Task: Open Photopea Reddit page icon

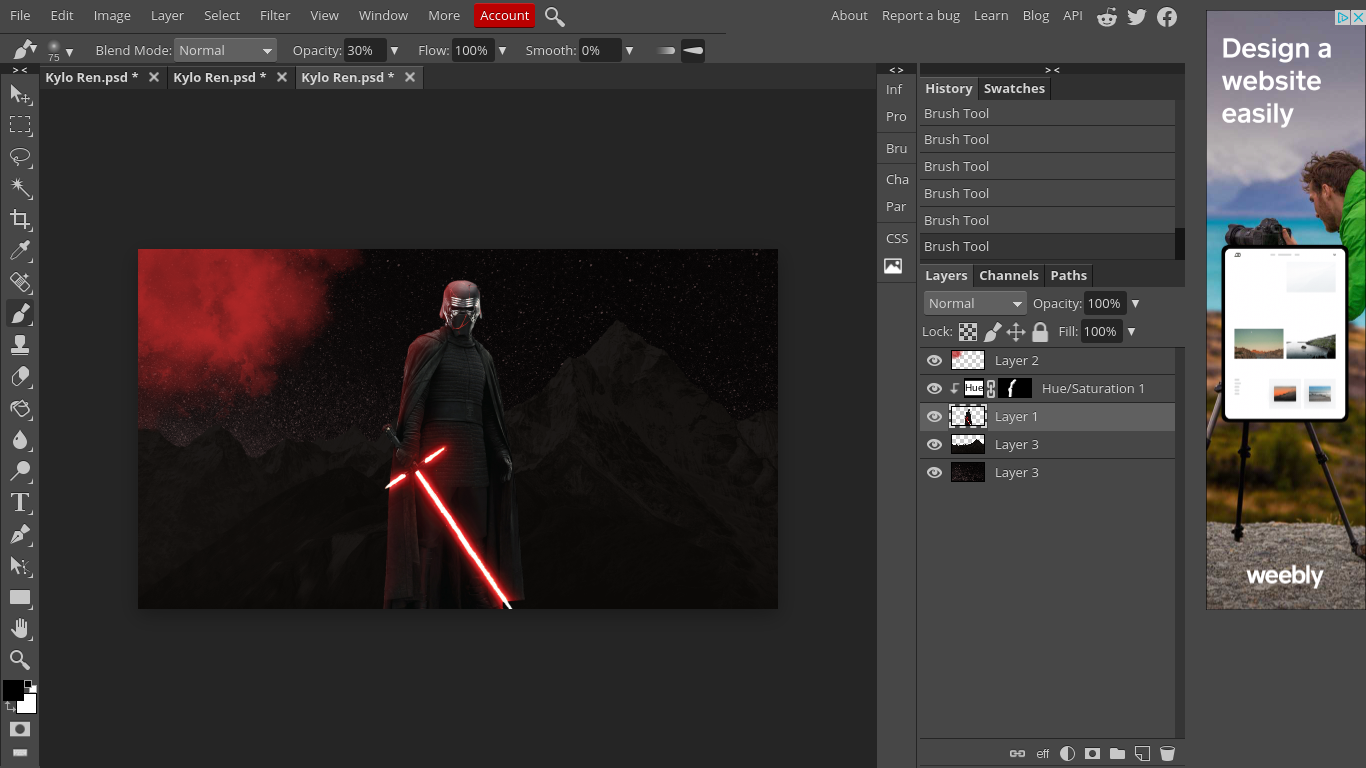Action: pos(1106,16)
